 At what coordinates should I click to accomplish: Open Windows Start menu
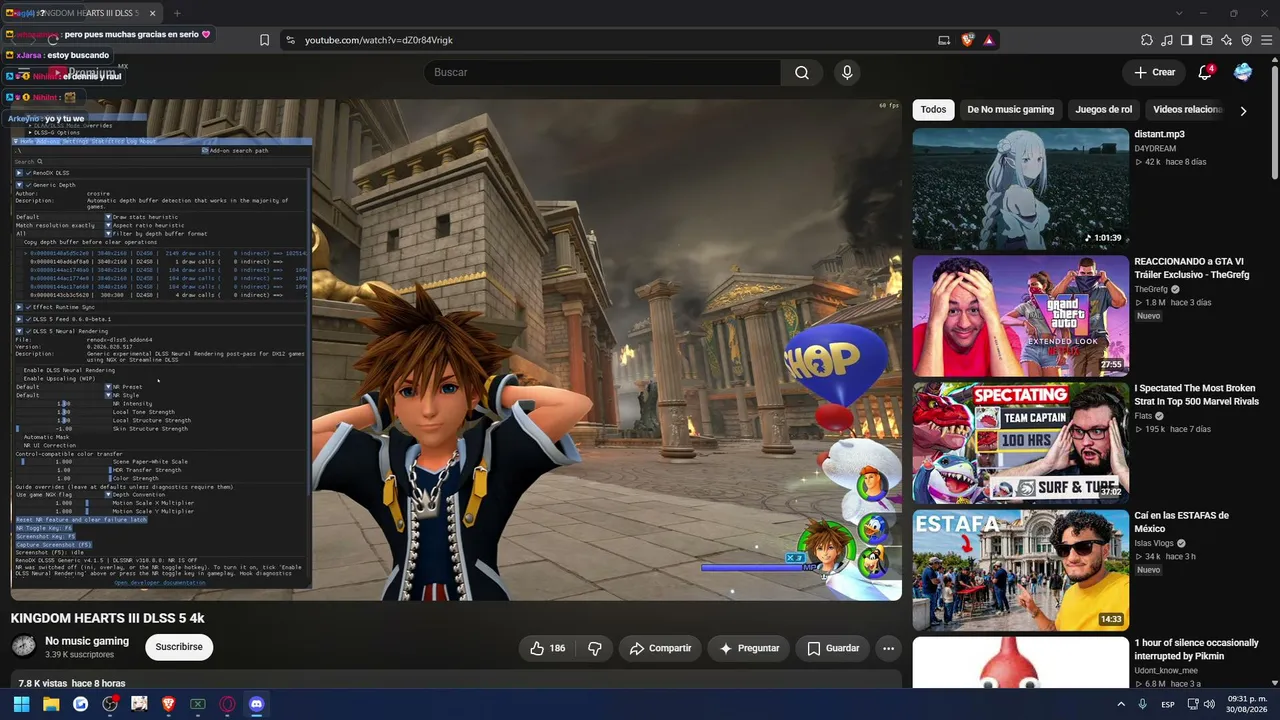21,704
